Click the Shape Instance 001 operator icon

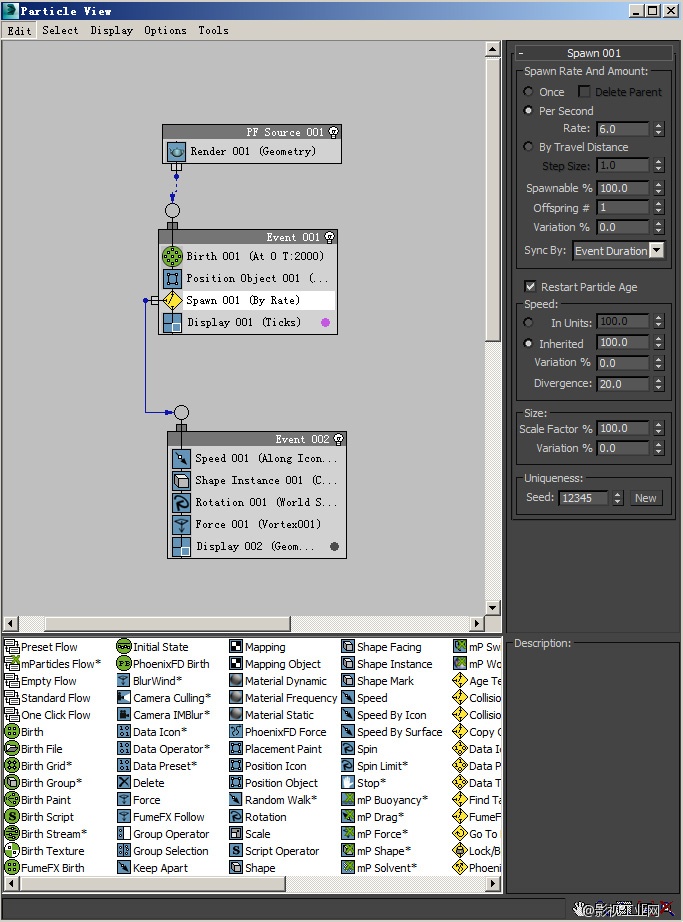[x=181, y=480]
